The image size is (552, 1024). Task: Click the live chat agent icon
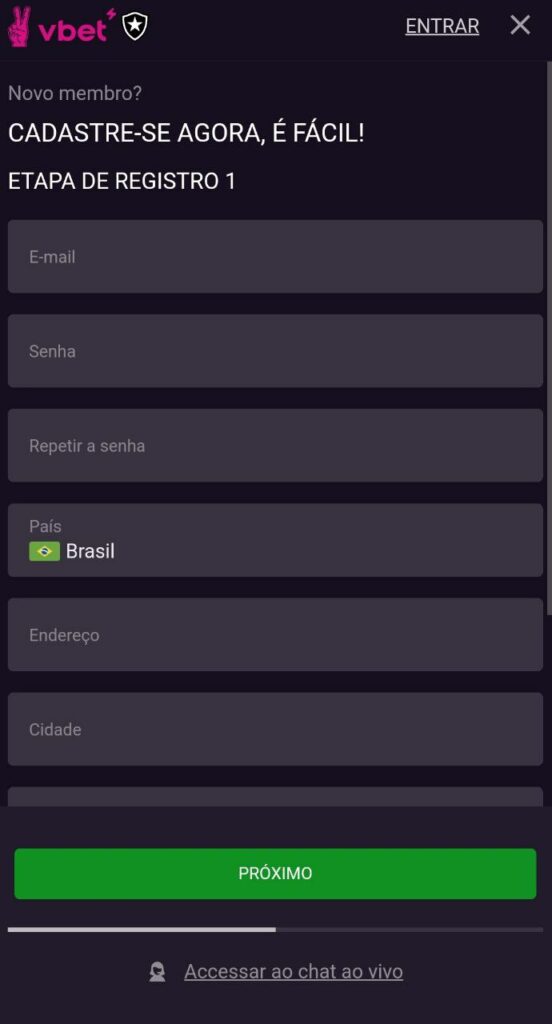coord(157,972)
